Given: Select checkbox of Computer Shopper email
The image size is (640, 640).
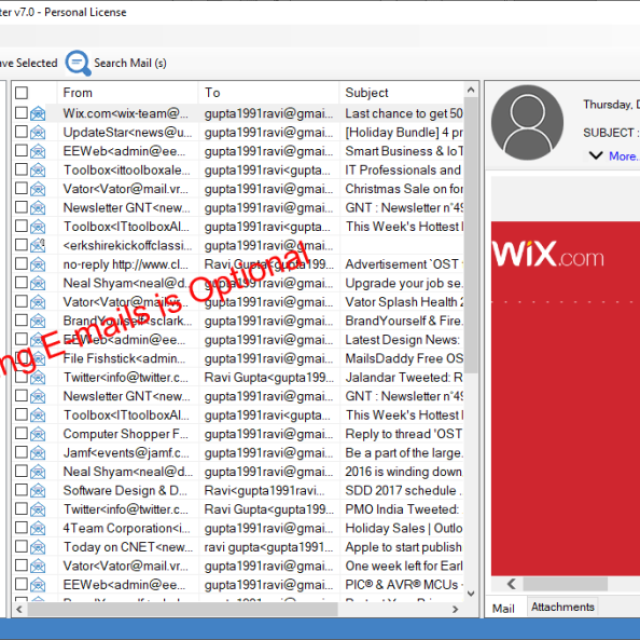Looking at the screenshot, I should point(21,433).
